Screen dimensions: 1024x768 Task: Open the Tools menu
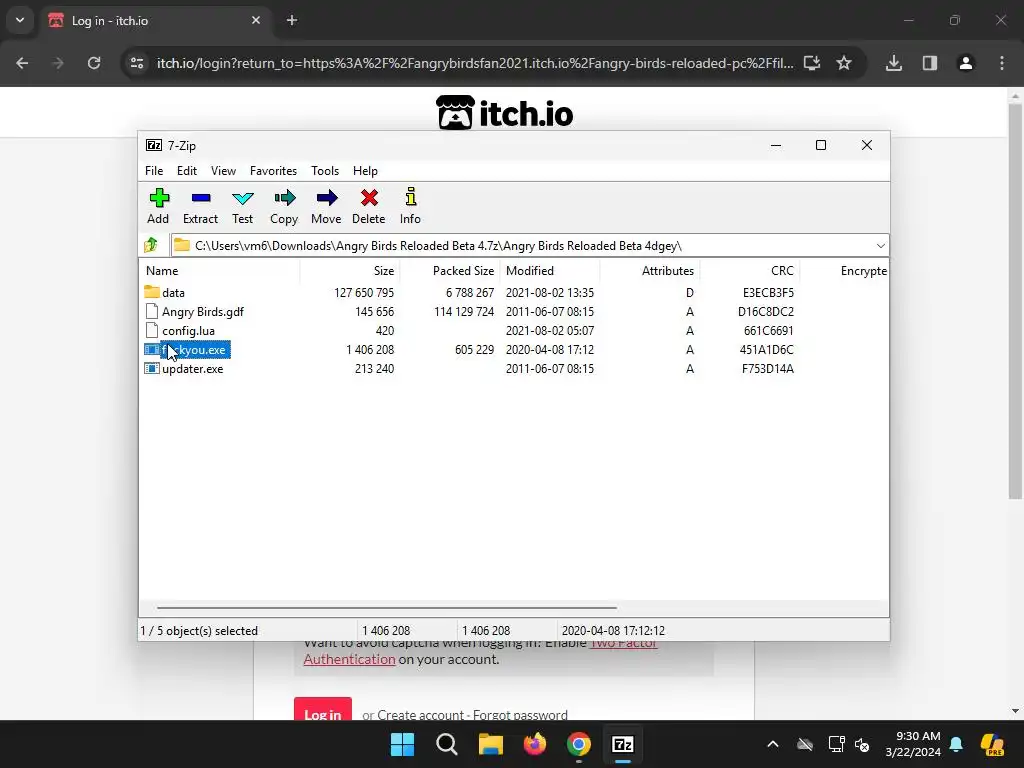pyautogui.click(x=325, y=170)
